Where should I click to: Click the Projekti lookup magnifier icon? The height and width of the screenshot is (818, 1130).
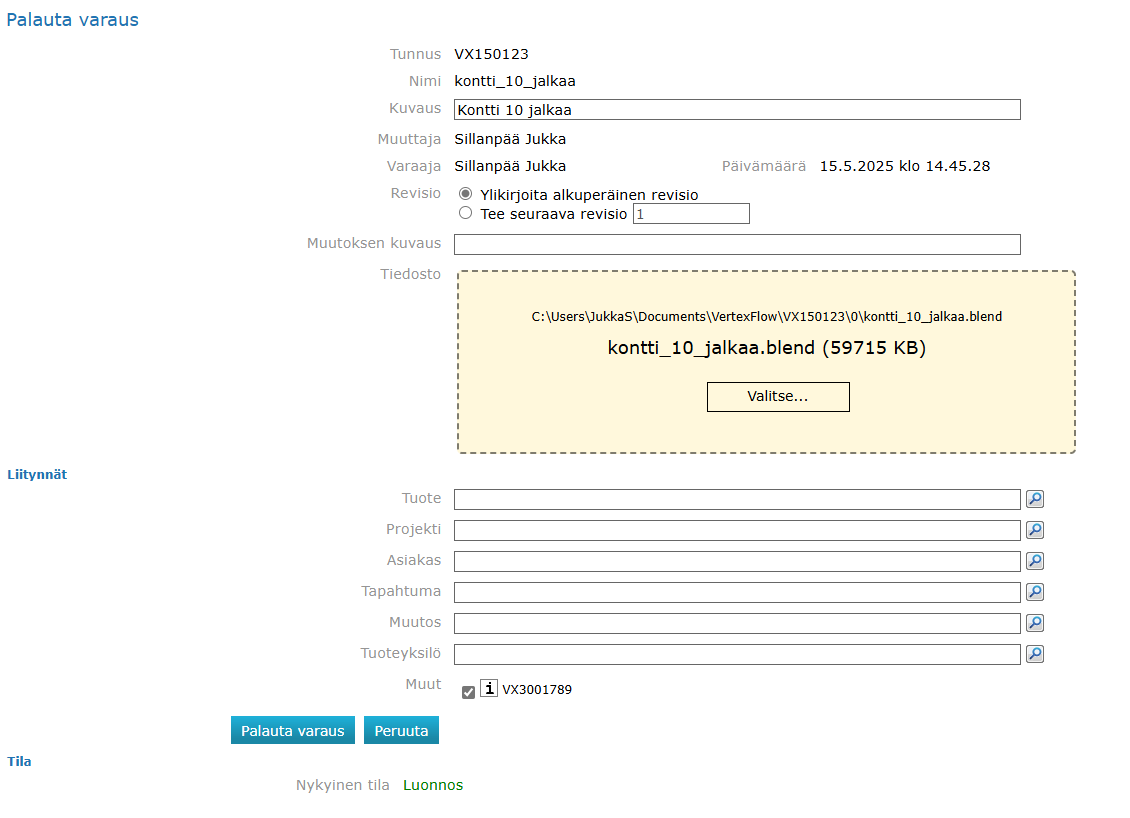click(1035, 530)
